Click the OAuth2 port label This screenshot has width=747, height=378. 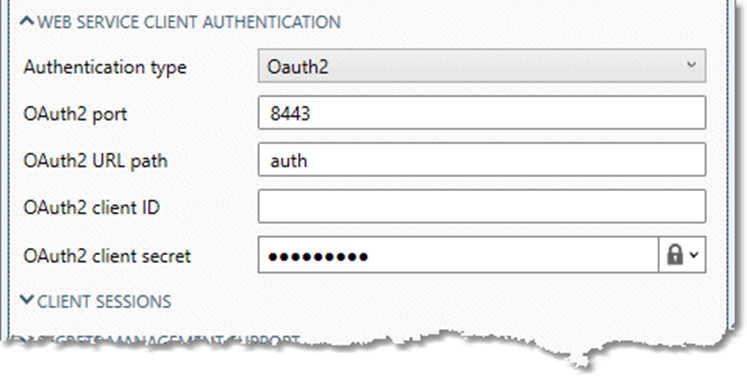pyautogui.click(x=75, y=114)
